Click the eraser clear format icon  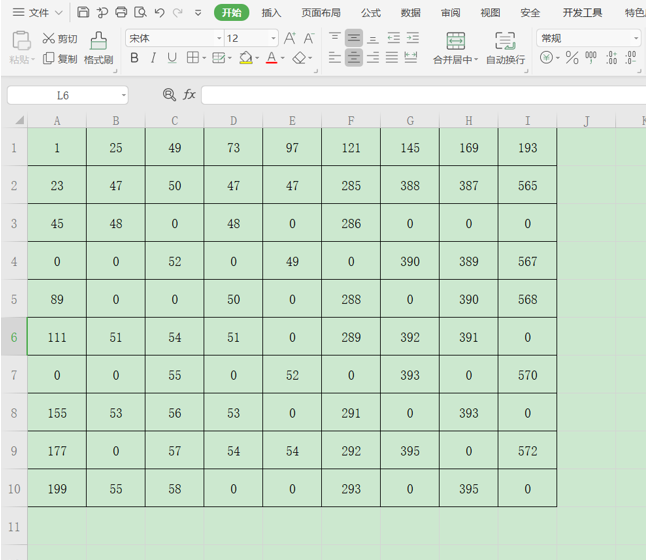pyautogui.click(x=299, y=58)
